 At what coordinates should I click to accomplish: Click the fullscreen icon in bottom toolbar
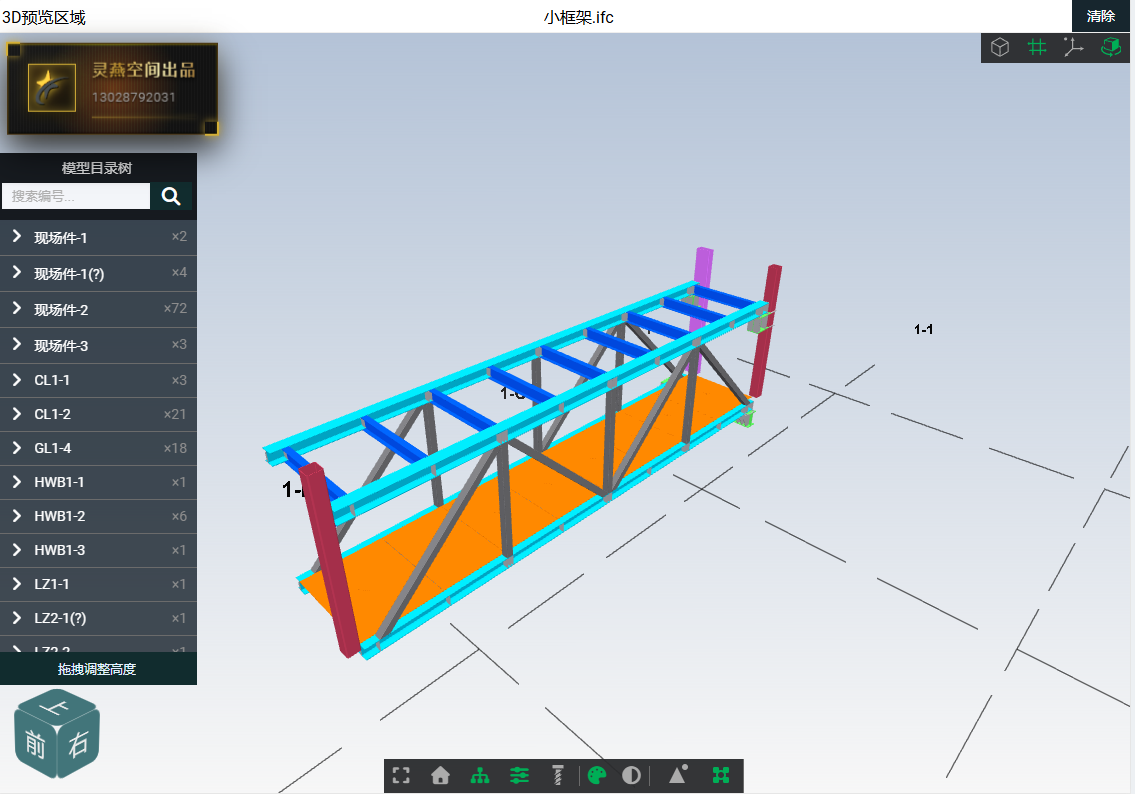click(x=401, y=776)
